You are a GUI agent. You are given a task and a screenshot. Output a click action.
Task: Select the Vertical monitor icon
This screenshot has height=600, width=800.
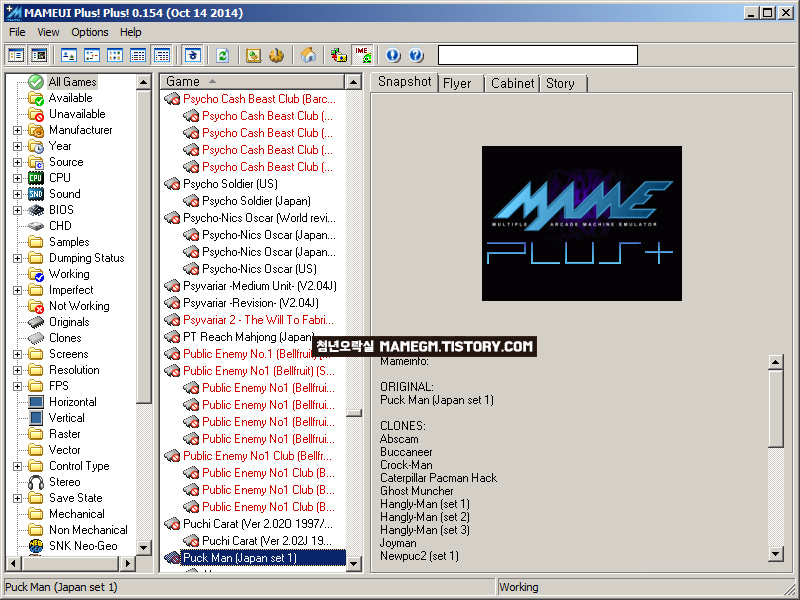(36, 418)
